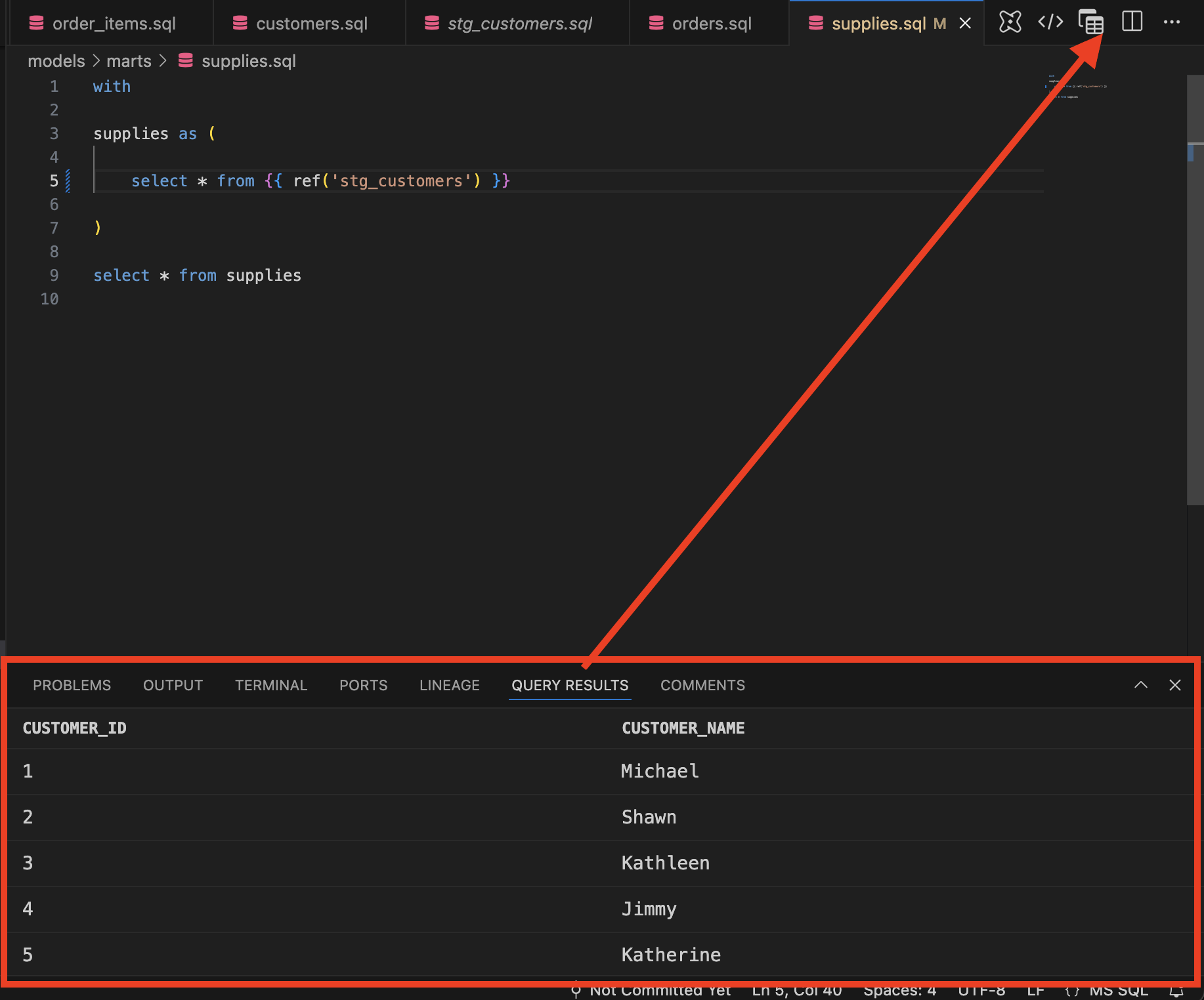Switch to the TERMINAL panel
This screenshot has height=1000, width=1204.
point(270,685)
